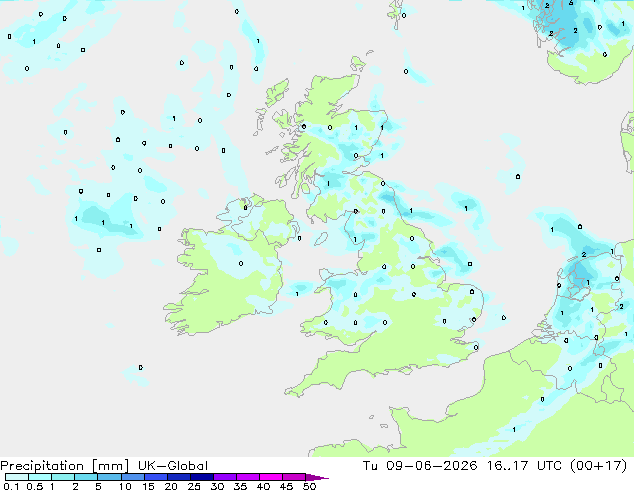The width and height of the screenshot is (634, 490).
Task: Click the purple arrow tip above 50 mm
Action: pyautogui.click(x=317, y=477)
